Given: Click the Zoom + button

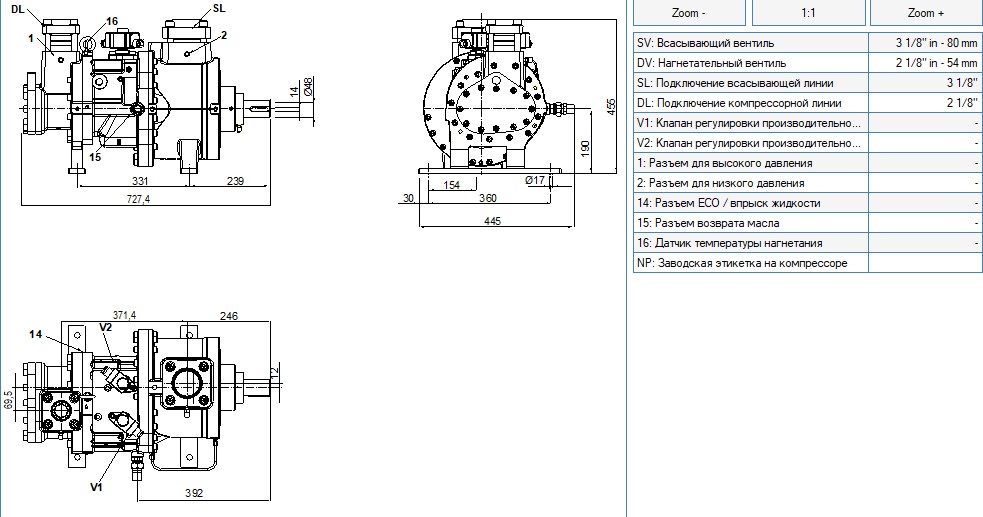Looking at the screenshot, I should point(926,13).
